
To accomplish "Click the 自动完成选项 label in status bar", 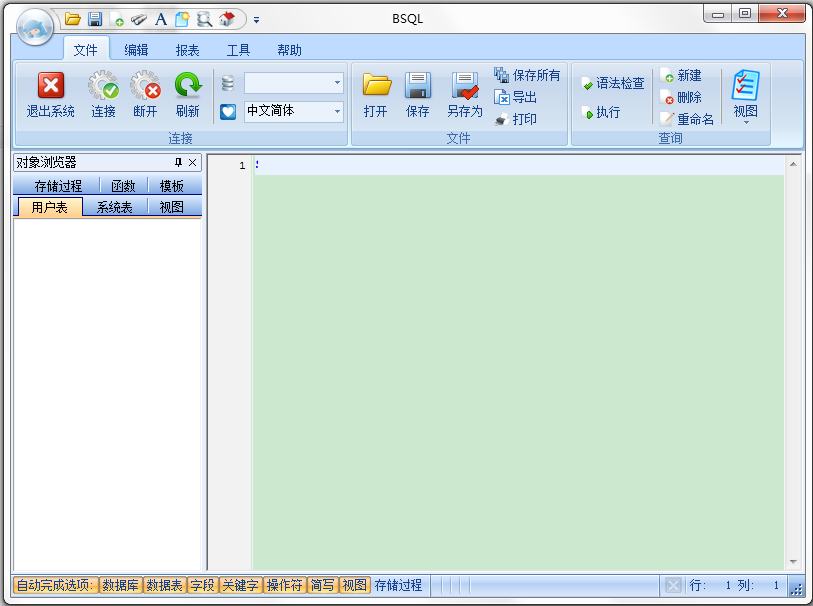I will (55, 586).
